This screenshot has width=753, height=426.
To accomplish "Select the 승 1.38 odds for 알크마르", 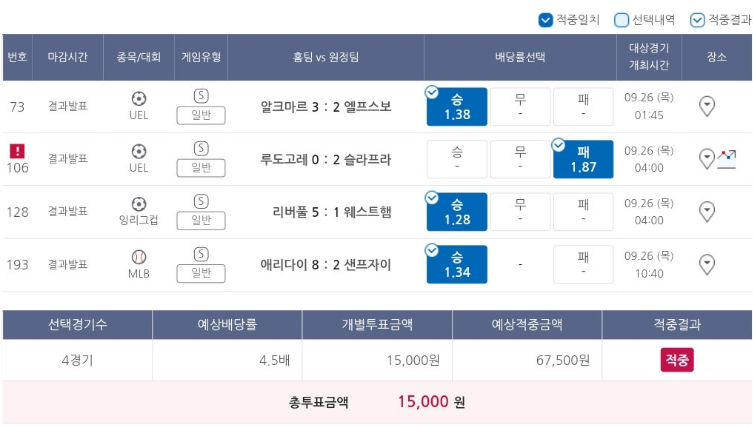I will (x=457, y=107).
